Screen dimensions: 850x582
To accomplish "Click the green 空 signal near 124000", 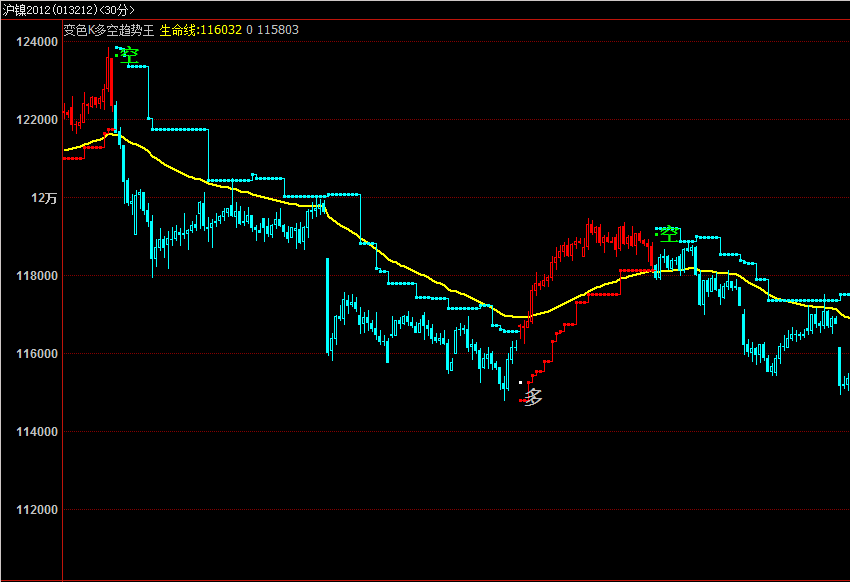I will pos(129,55).
